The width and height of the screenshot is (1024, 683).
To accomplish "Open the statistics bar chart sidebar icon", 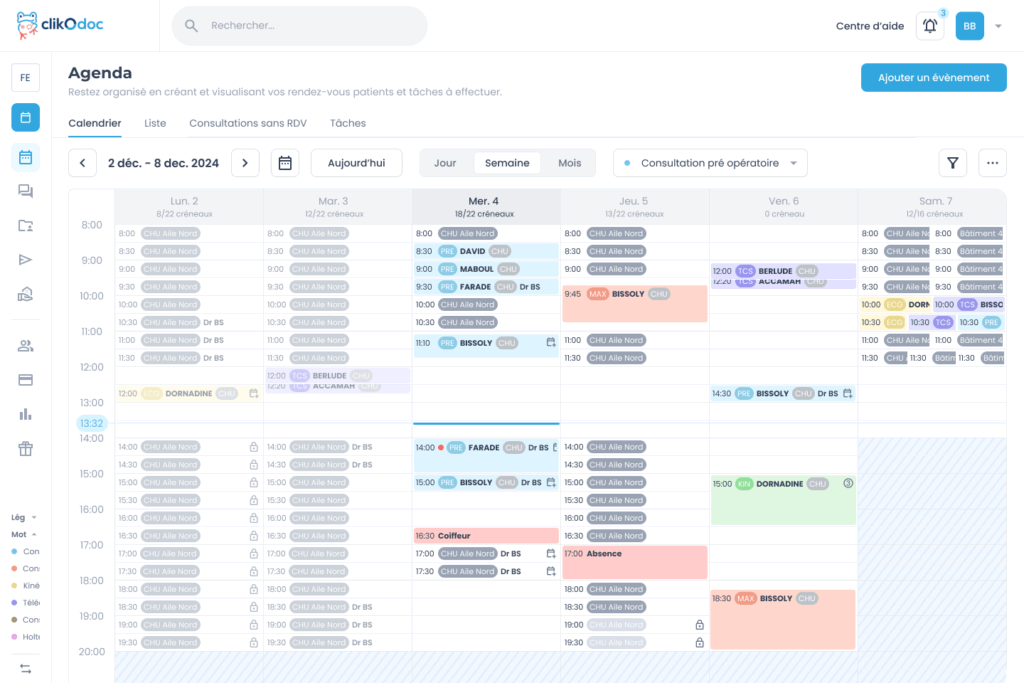I will [x=25, y=415].
